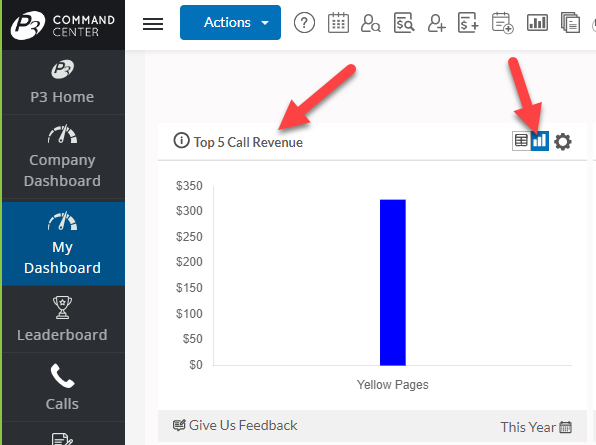
Task: Click the $0 axis label
Action: (x=196, y=365)
